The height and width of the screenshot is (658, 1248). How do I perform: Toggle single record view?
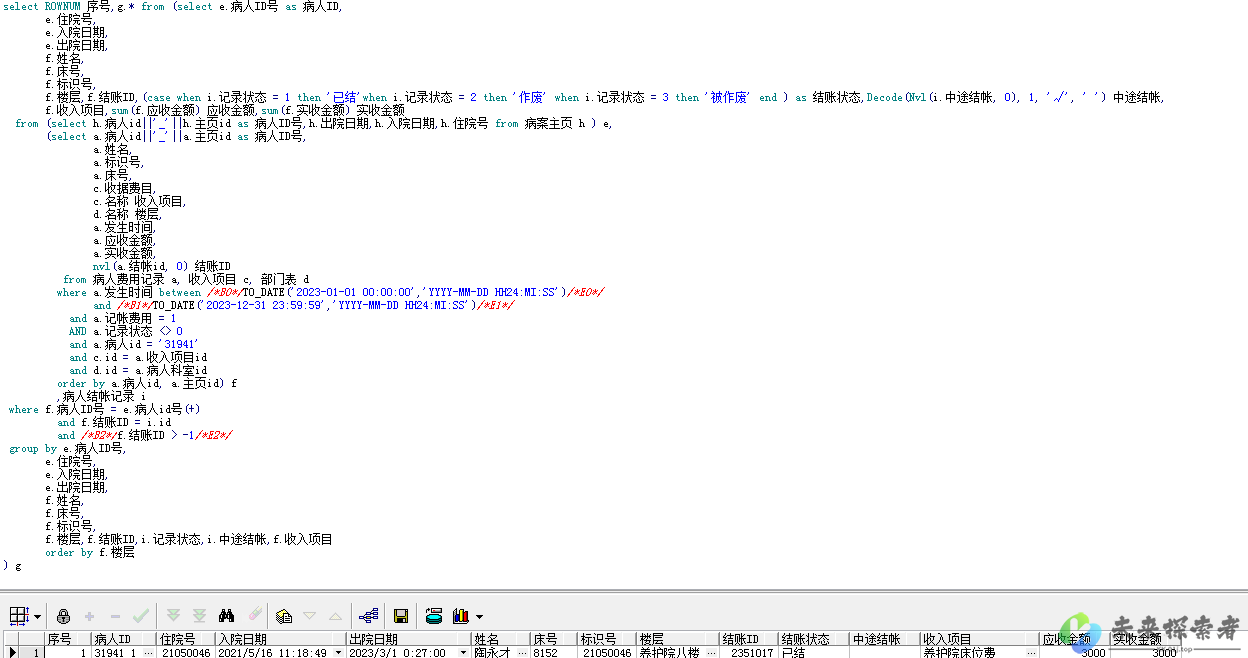pyautogui.click(x=284, y=616)
